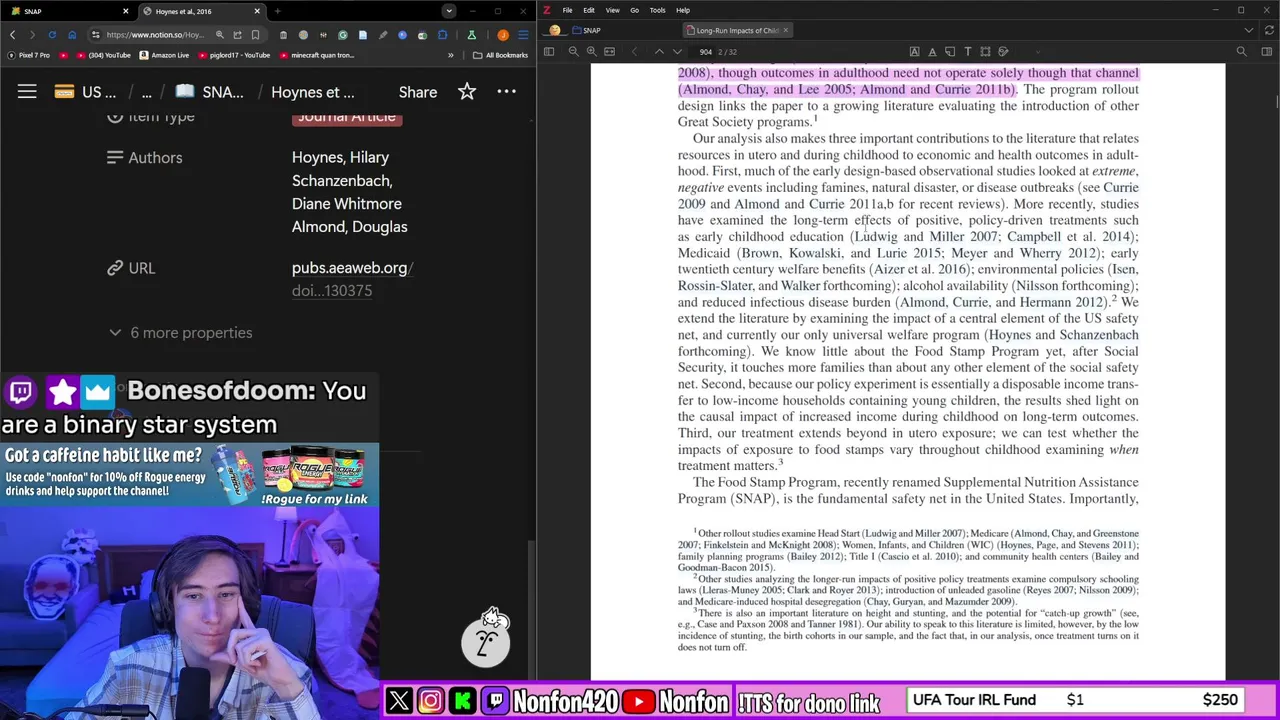Open SNA... breadcrumb in Notion
This screenshot has height=720, width=1280.
(210, 92)
